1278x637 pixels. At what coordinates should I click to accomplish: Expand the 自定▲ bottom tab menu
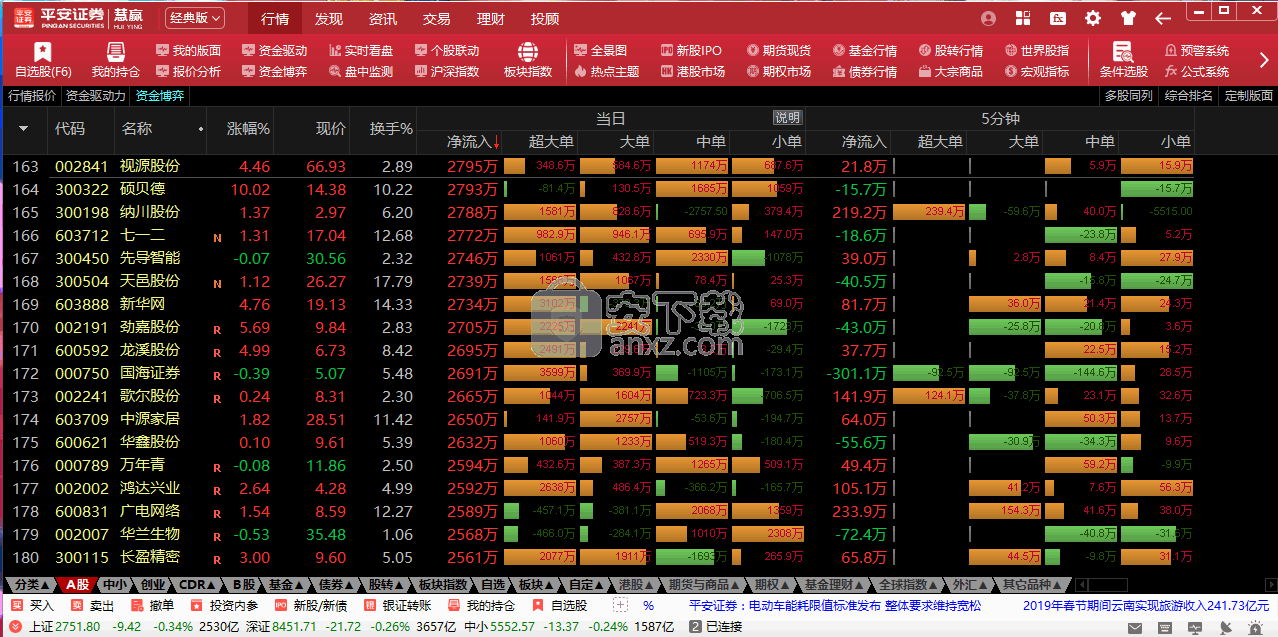coord(585,584)
